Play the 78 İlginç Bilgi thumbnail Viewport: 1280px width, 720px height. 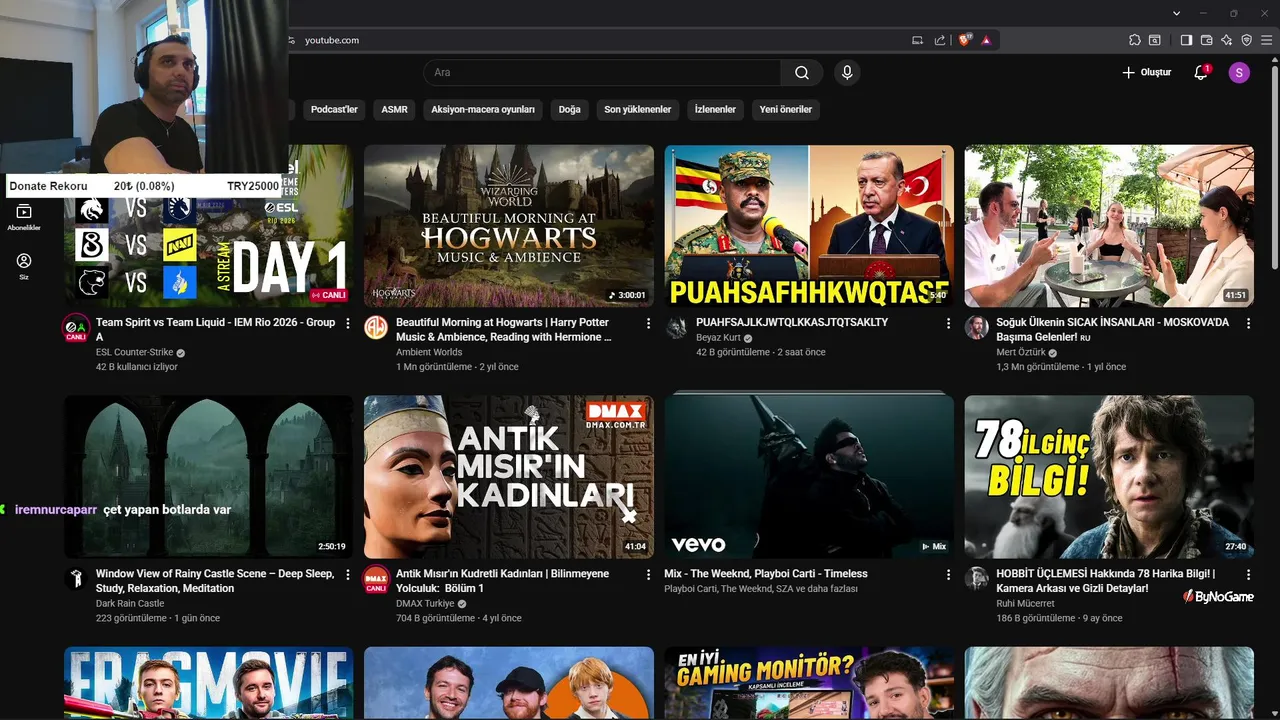point(1109,477)
